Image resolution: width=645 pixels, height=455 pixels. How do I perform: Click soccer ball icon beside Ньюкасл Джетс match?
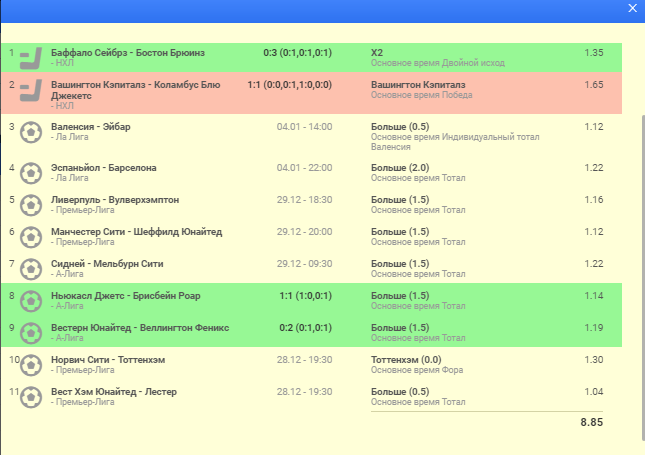pos(30,301)
